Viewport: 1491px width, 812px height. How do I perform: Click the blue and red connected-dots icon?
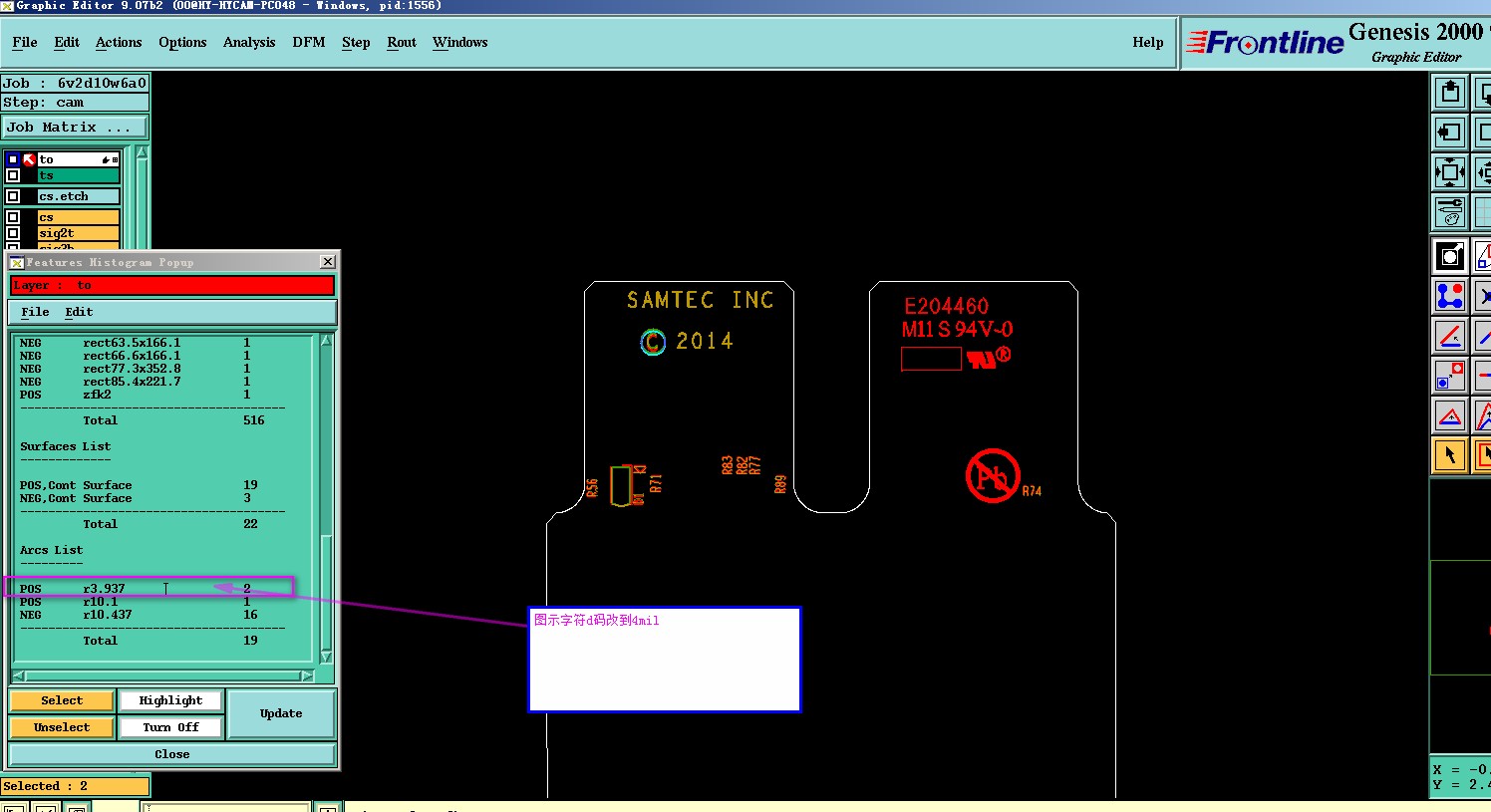click(1450, 296)
